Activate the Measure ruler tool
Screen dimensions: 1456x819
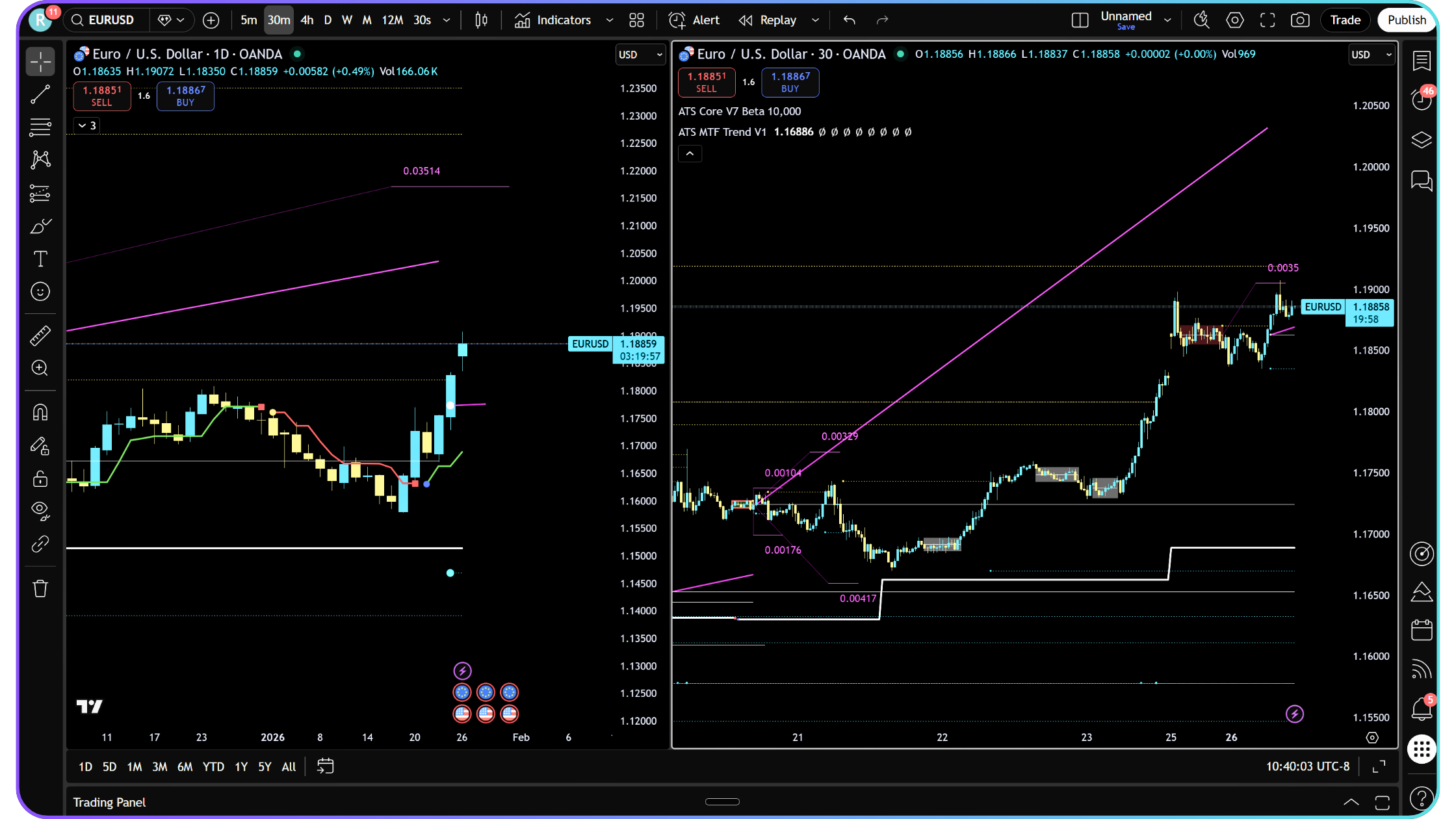[40, 335]
